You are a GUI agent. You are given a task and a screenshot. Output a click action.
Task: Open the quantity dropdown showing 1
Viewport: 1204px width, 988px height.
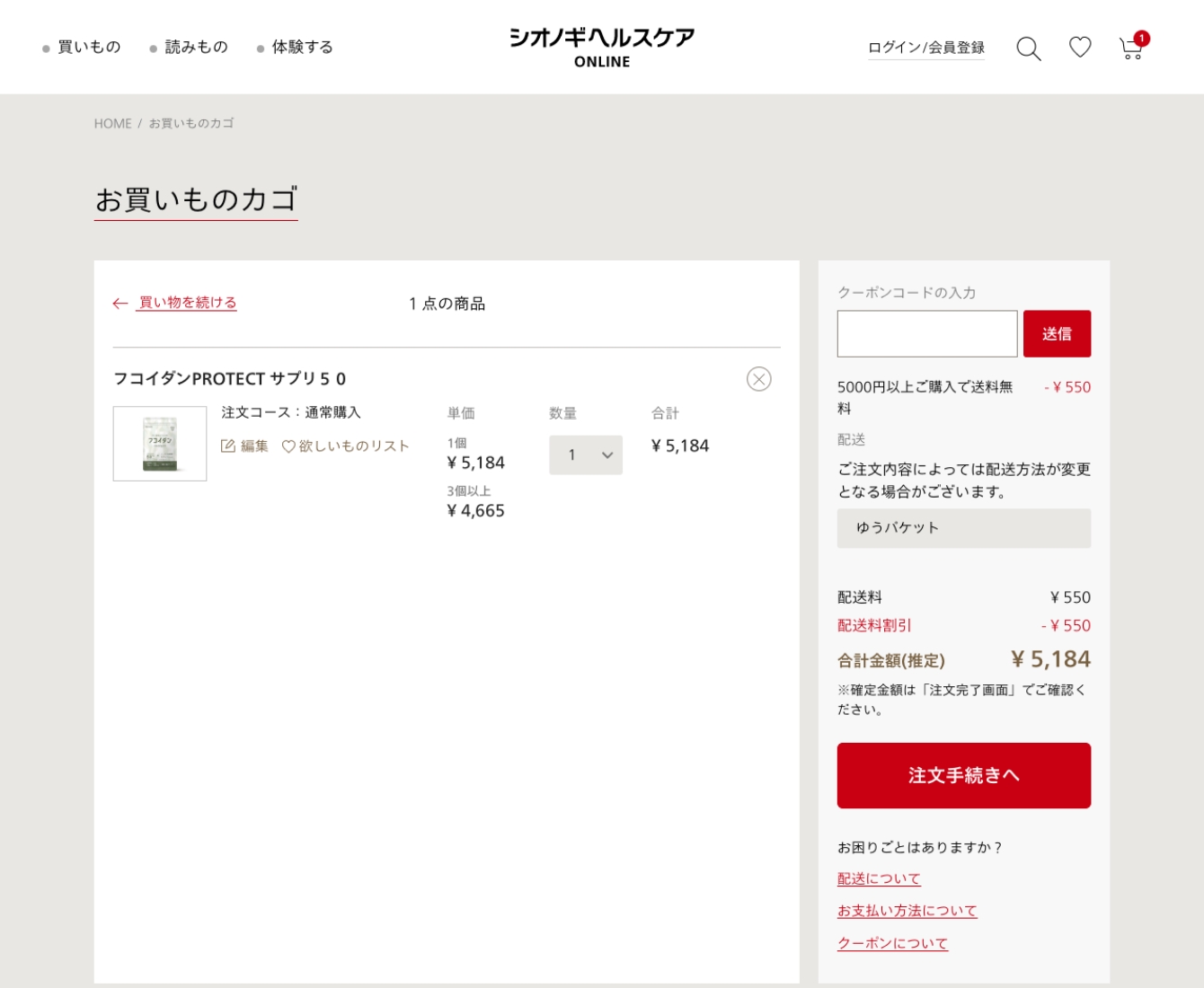pos(586,455)
